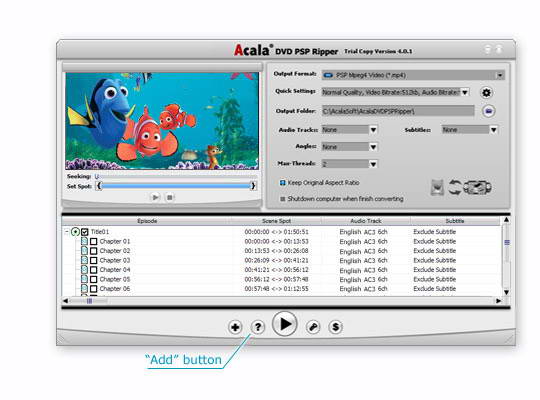
Task: Click Chapter 02 scene spot 00:13:53 <-> 00:26:08
Action: coord(276,251)
